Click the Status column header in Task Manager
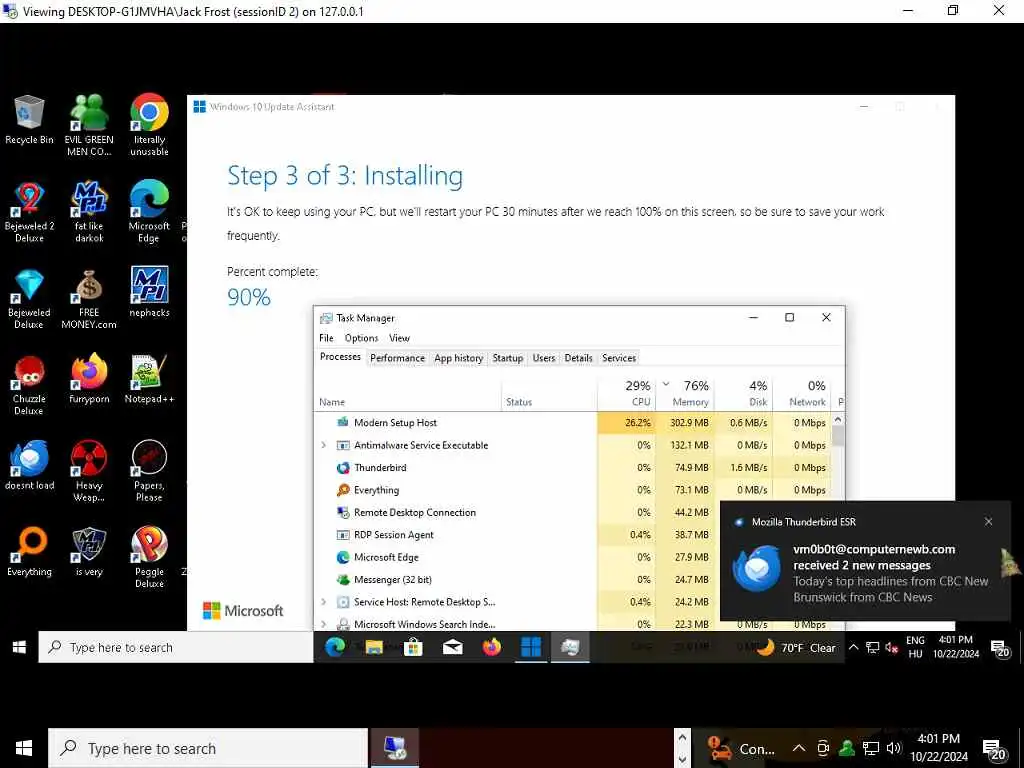The height and width of the screenshot is (768, 1024). tap(549, 394)
